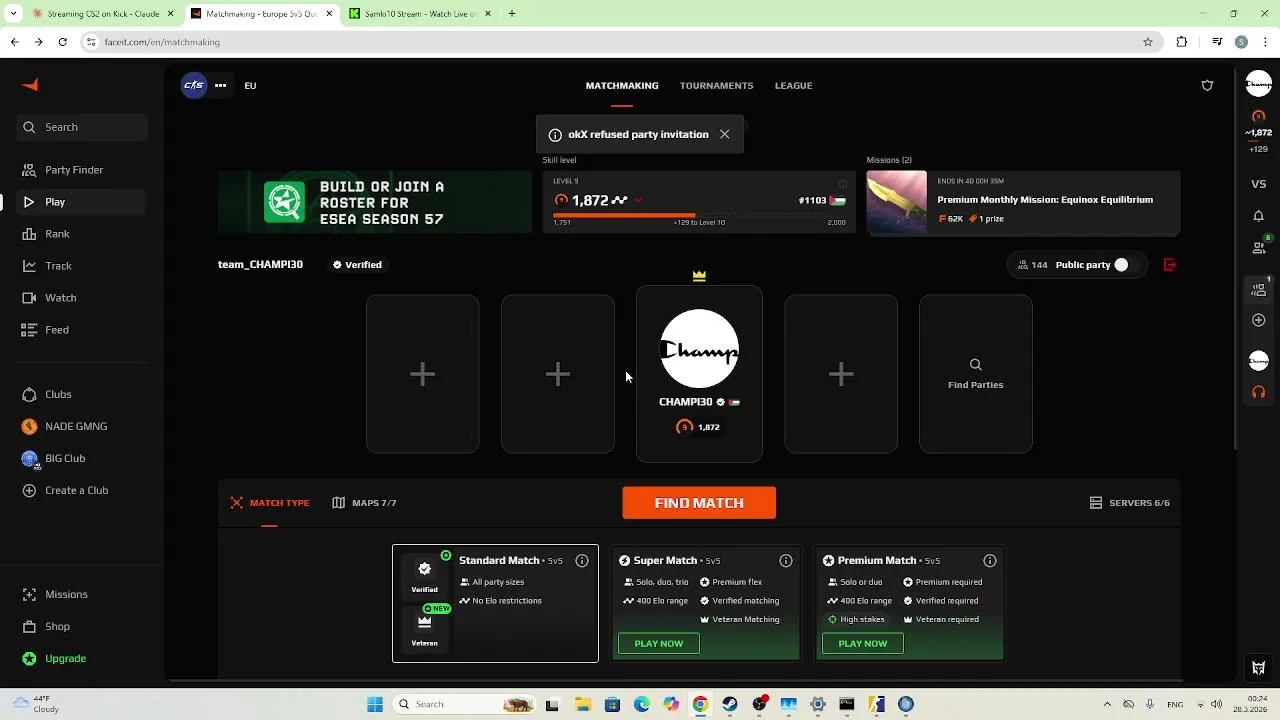Open the Skill level 1,872 card
The height and width of the screenshot is (720, 1280).
click(x=699, y=203)
